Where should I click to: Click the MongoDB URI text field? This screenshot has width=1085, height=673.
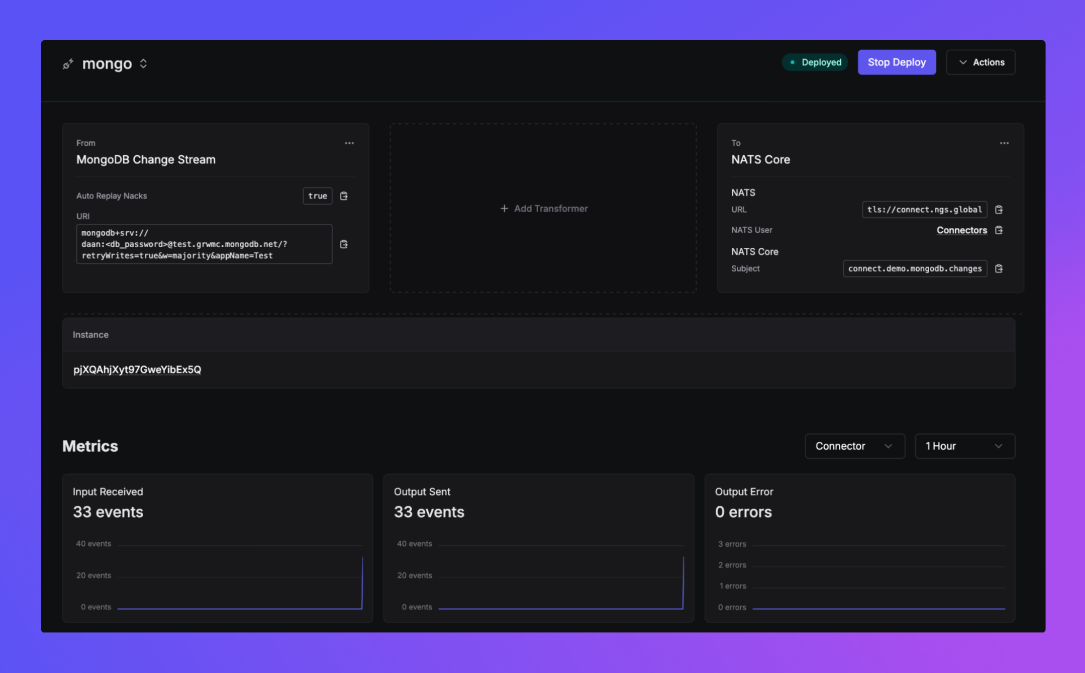(x=204, y=244)
